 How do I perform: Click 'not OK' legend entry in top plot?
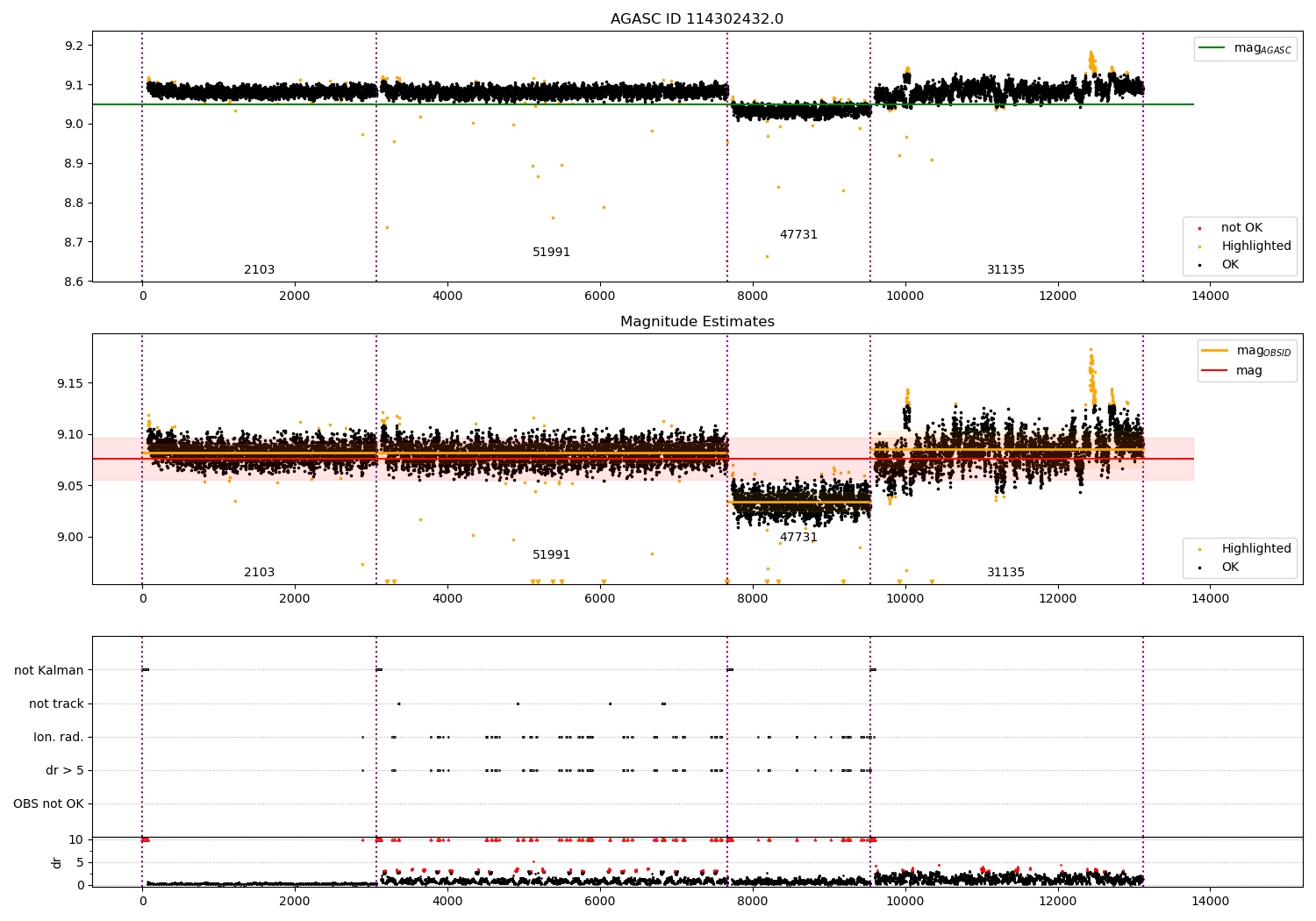[x=1241, y=228]
